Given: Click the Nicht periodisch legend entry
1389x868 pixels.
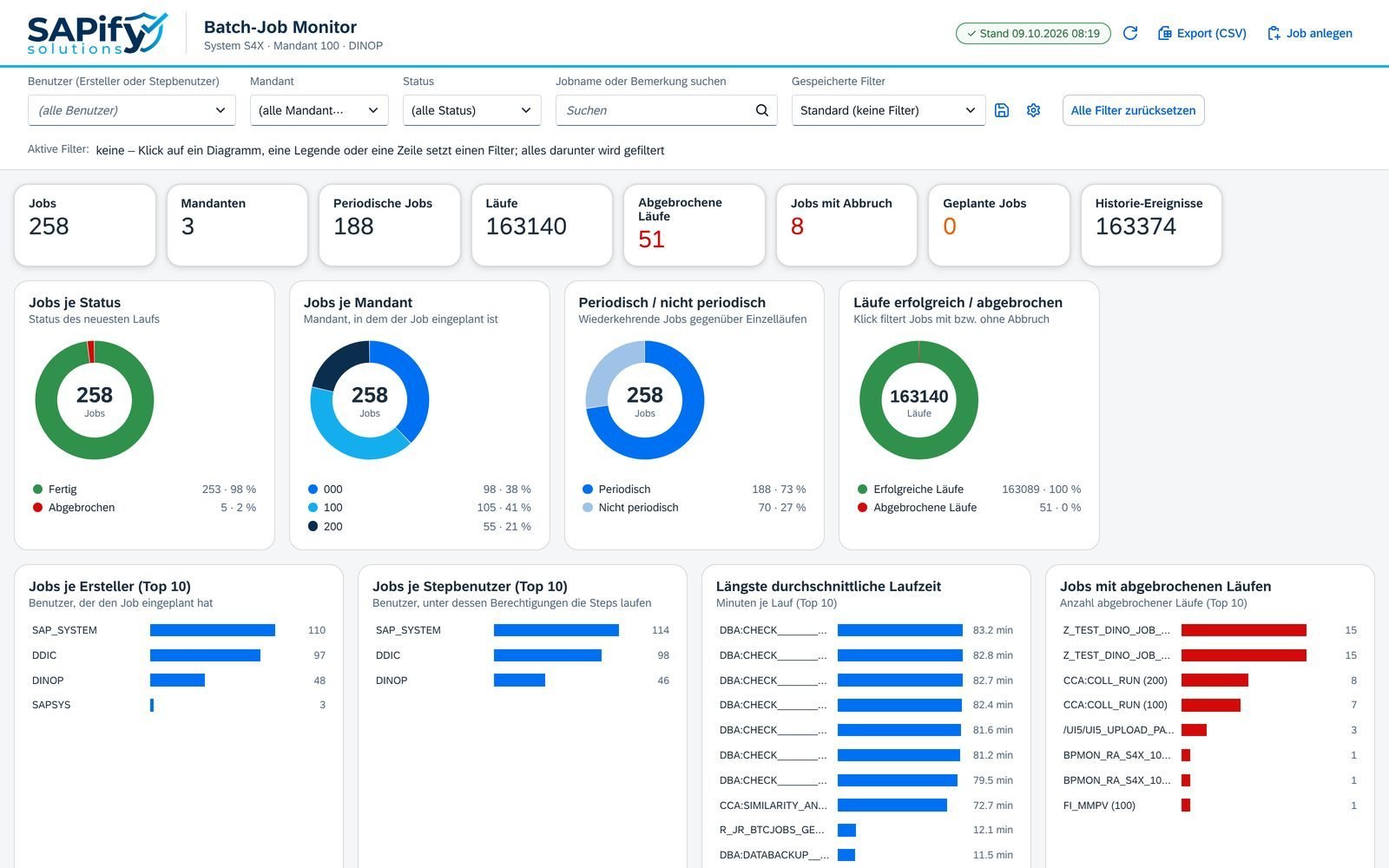Looking at the screenshot, I should pos(694,508).
